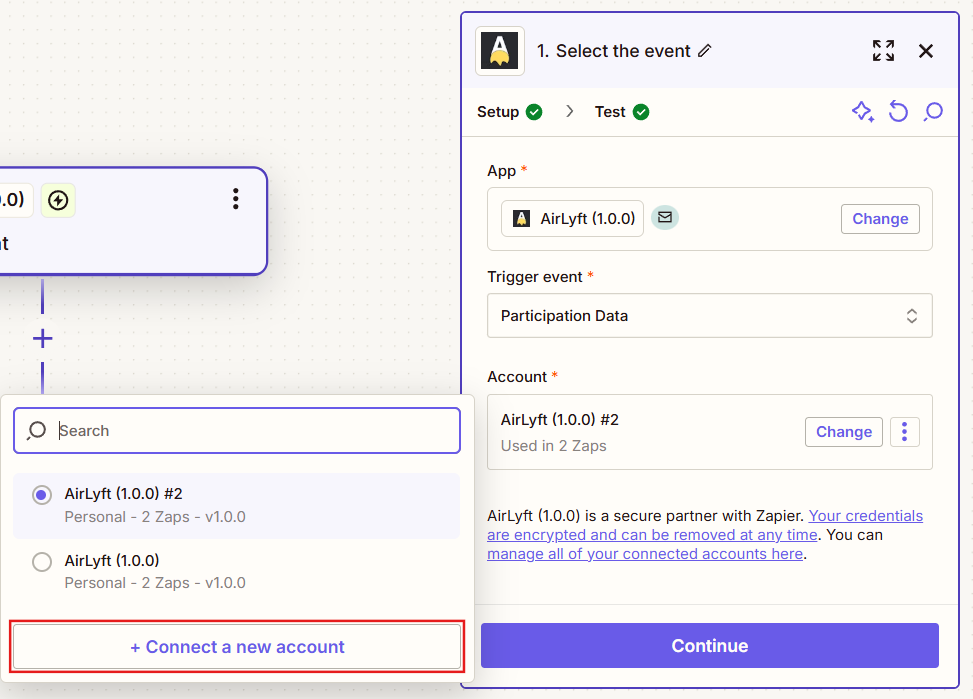Edit the step name with pencil icon
973x699 pixels.
[704, 51]
